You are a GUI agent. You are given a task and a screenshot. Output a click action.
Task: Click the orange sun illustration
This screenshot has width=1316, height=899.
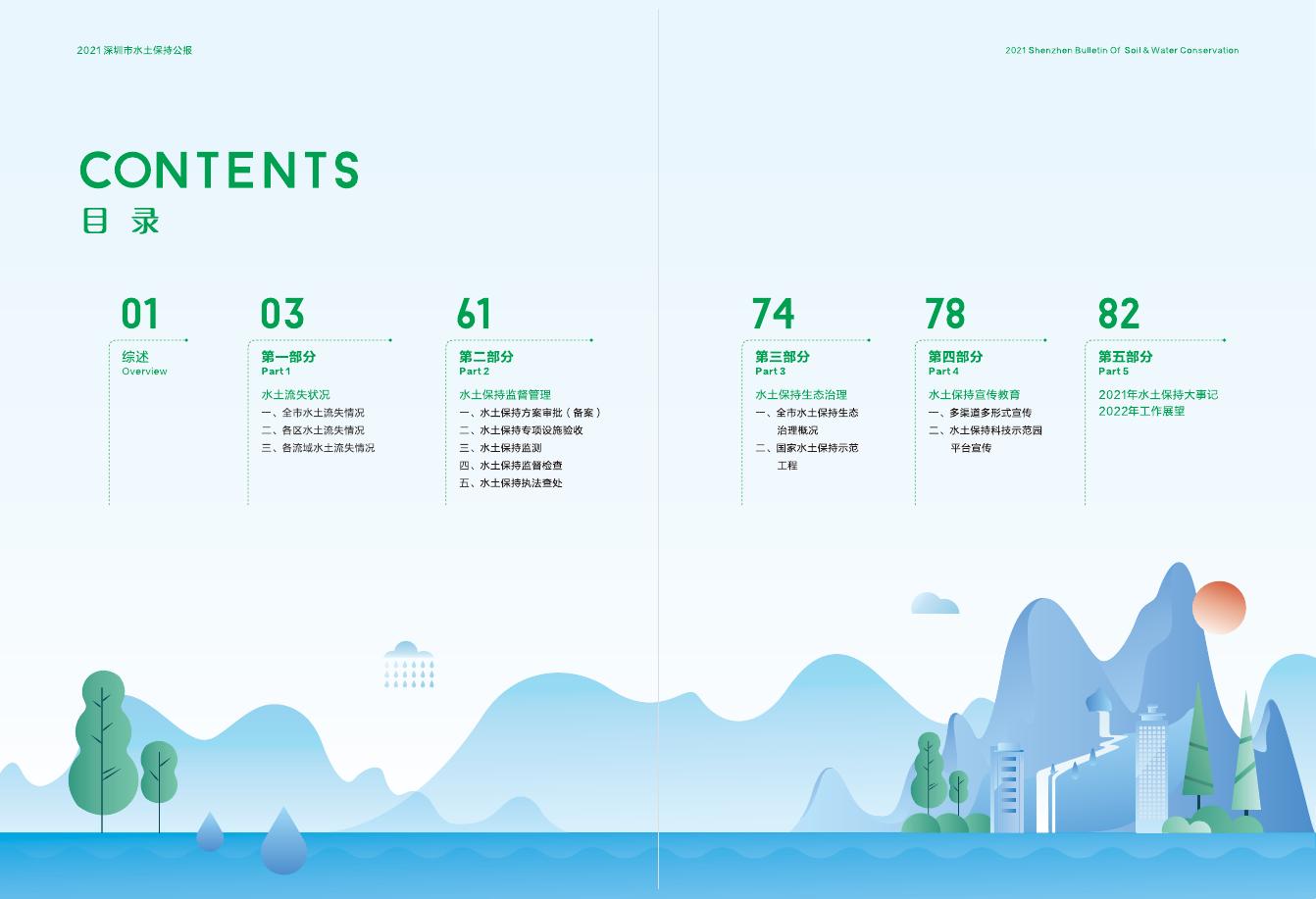(x=1219, y=607)
